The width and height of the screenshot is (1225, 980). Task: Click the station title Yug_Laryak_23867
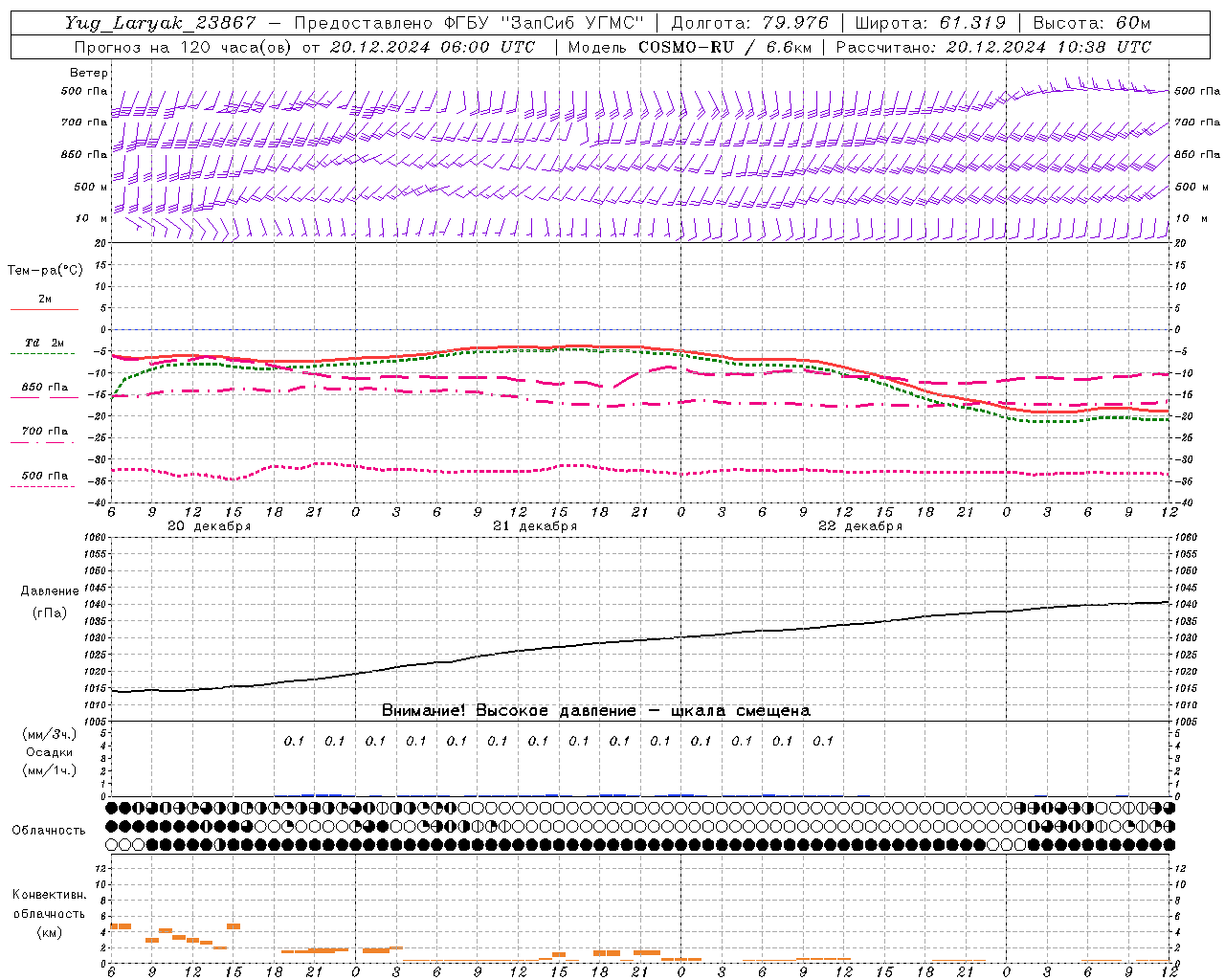(x=160, y=23)
